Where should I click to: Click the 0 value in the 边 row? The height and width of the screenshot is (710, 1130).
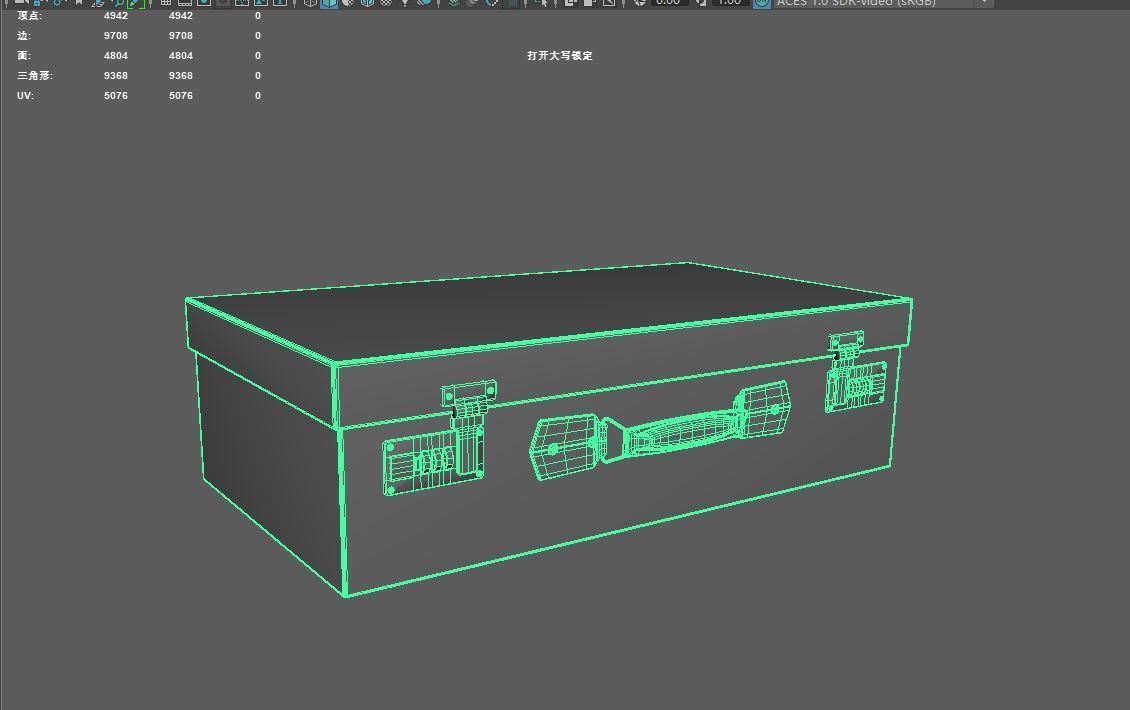(257, 35)
